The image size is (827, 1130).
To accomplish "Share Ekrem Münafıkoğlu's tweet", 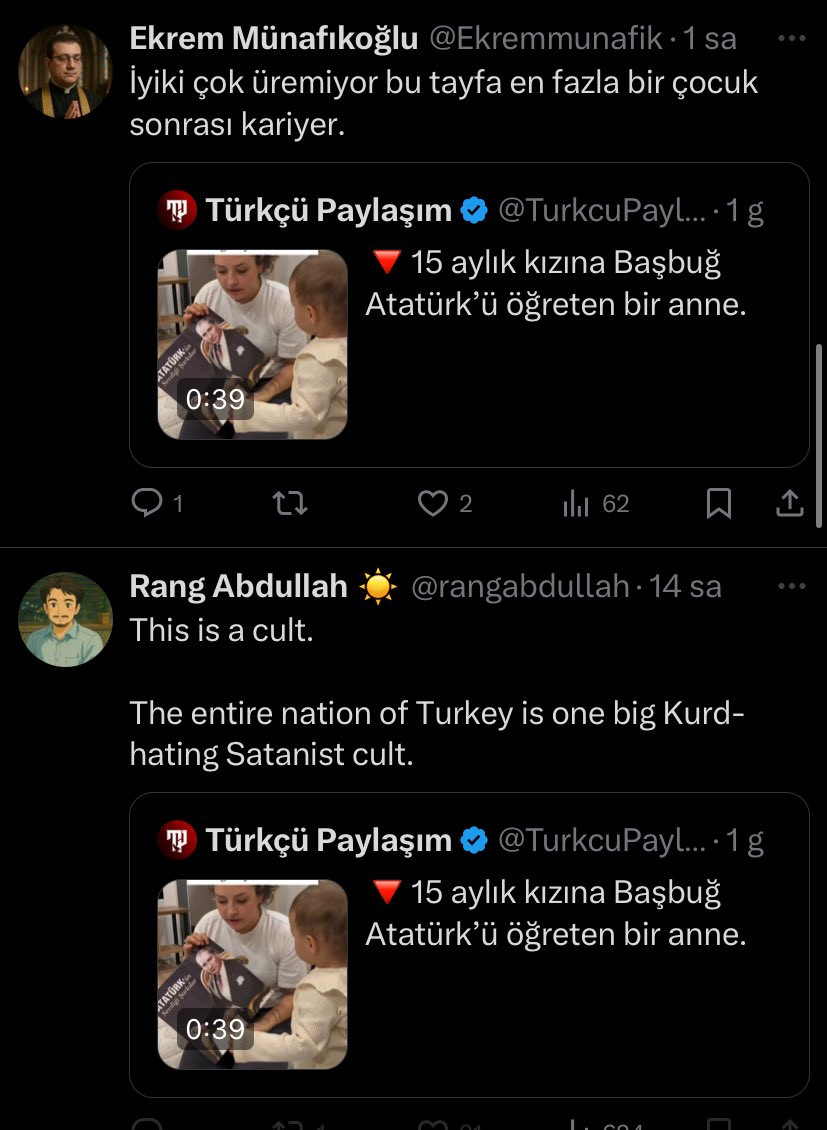I will (x=790, y=504).
